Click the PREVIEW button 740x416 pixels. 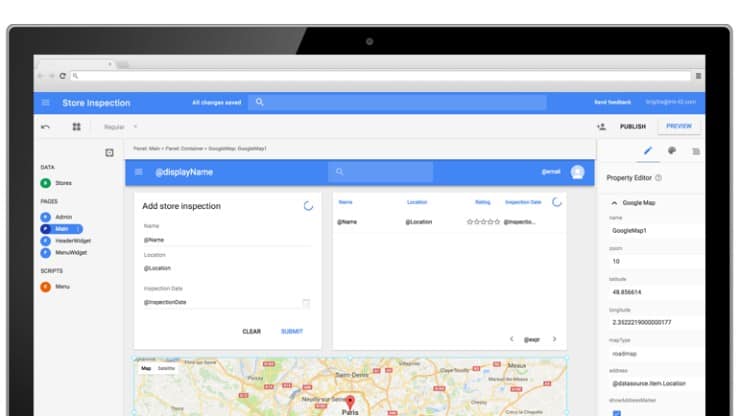coord(679,126)
